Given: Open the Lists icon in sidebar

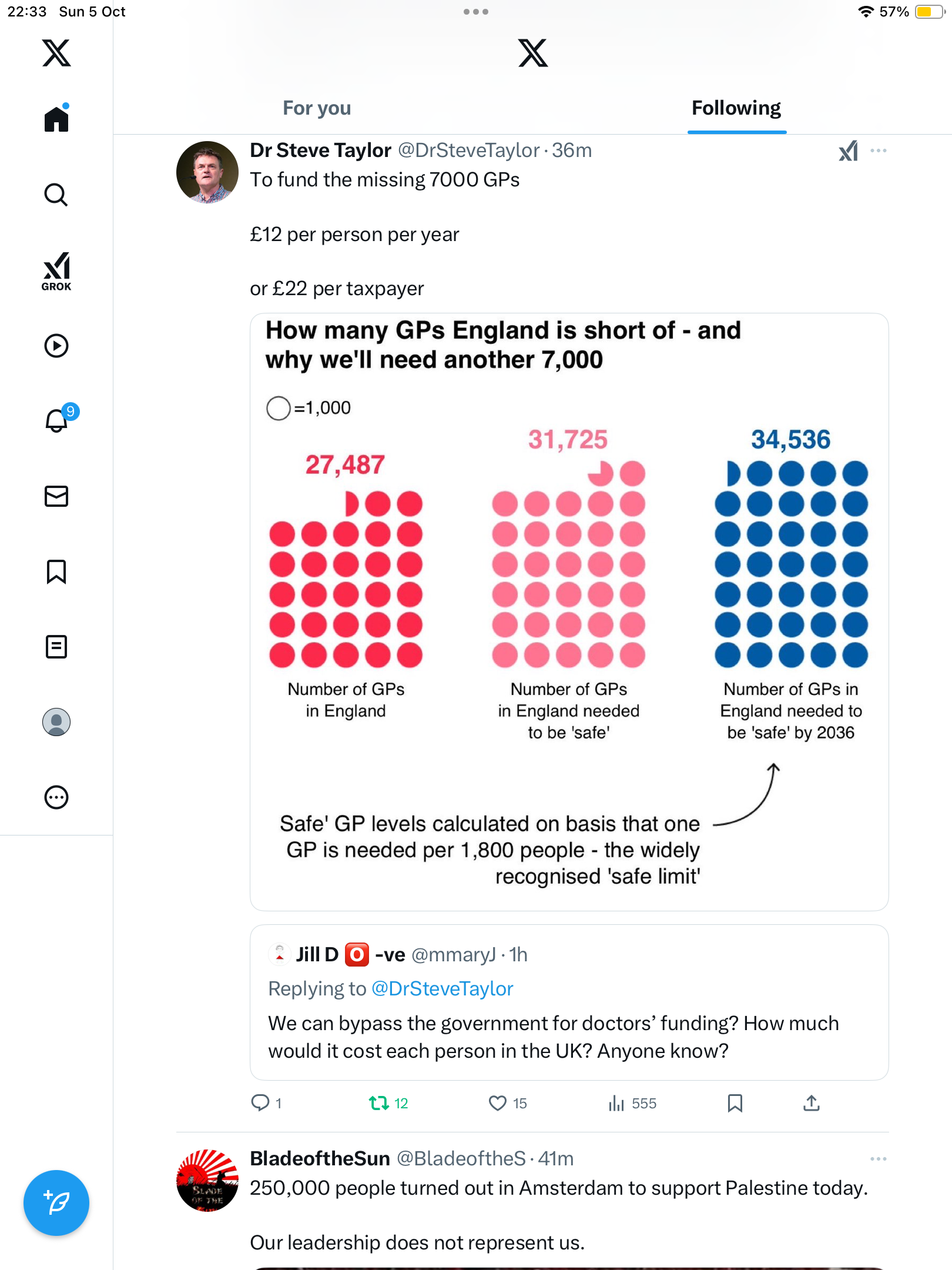Looking at the screenshot, I should pyautogui.click(x=56, y=647).
